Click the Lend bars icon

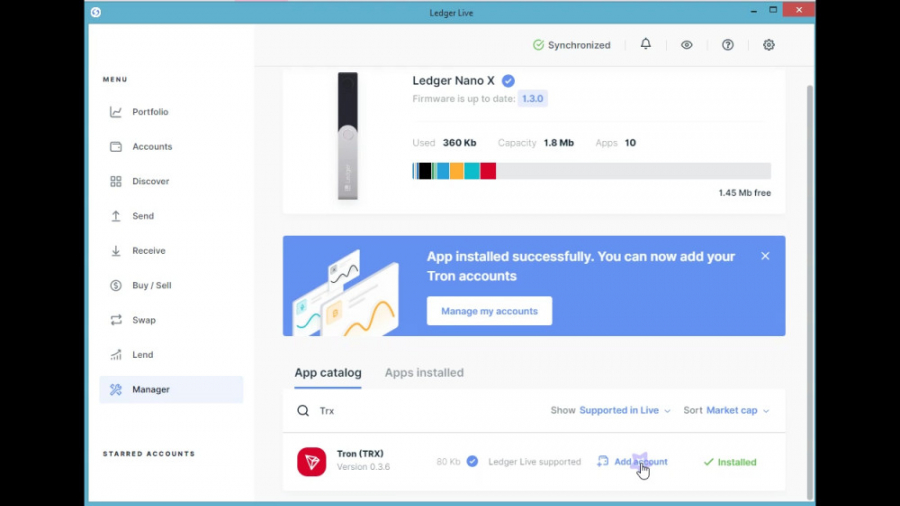(x=116, y=355)
